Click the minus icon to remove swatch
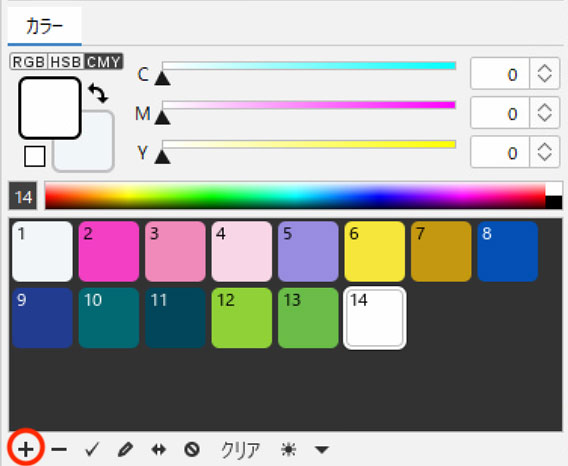 coord(59,450)
